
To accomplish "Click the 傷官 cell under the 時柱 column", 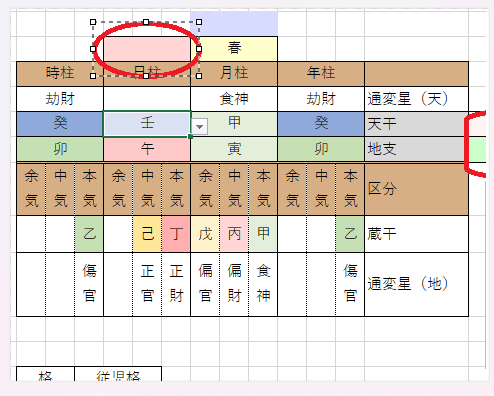I will point(89,284).
